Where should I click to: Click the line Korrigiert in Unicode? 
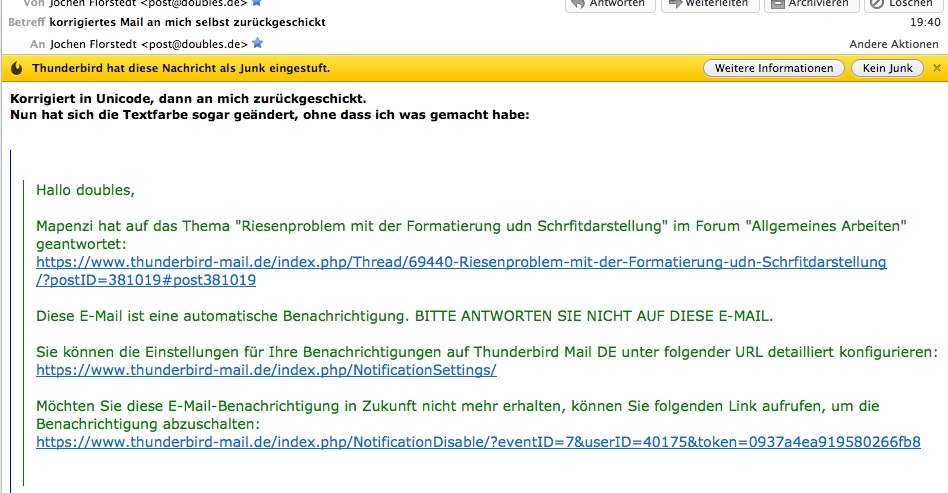click(188, 99)
